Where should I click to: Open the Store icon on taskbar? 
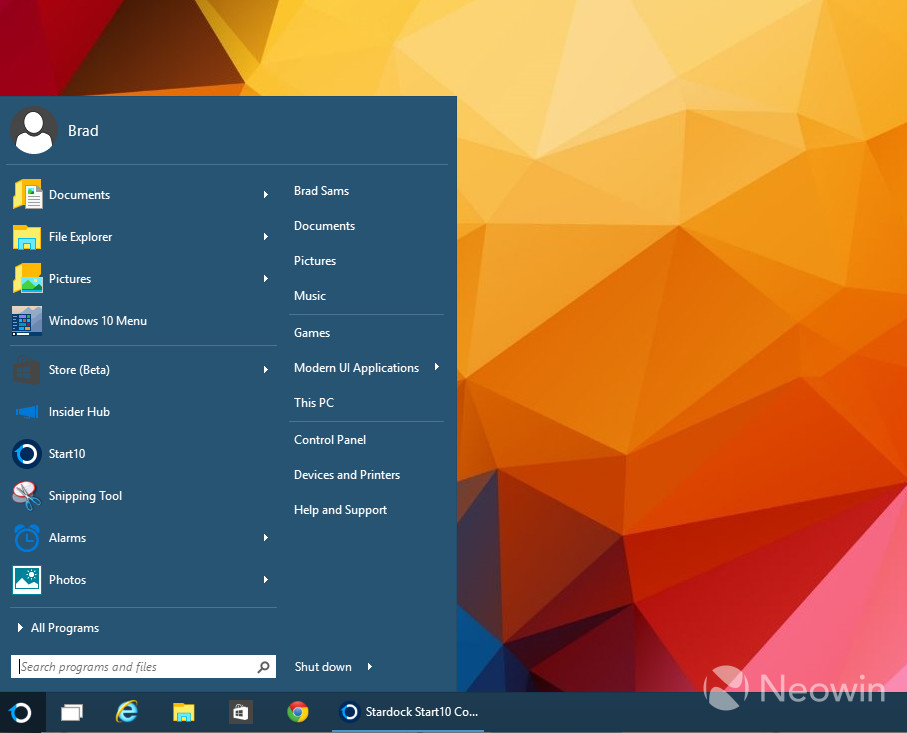[240, 712]
